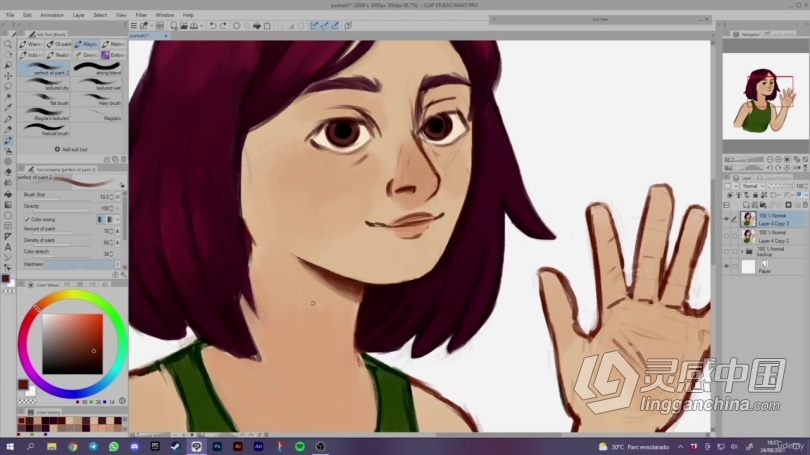Select the Fill bucket tool

click(x=8, y=194)
